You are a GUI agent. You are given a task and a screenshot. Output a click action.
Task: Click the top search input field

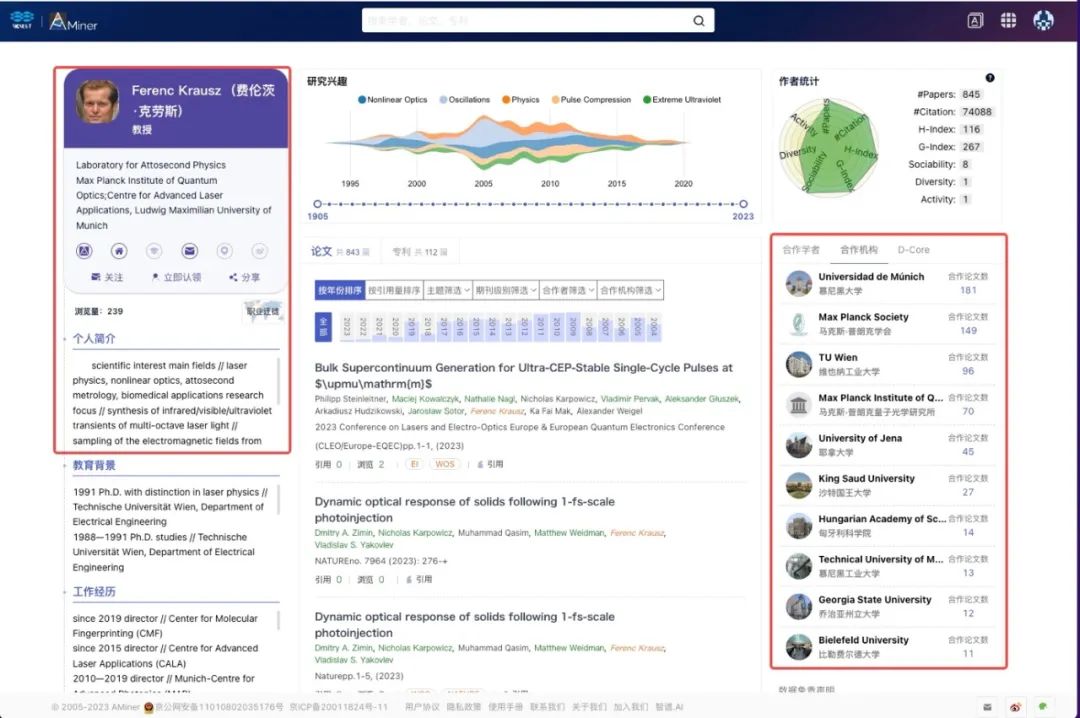tap(527, 21)
